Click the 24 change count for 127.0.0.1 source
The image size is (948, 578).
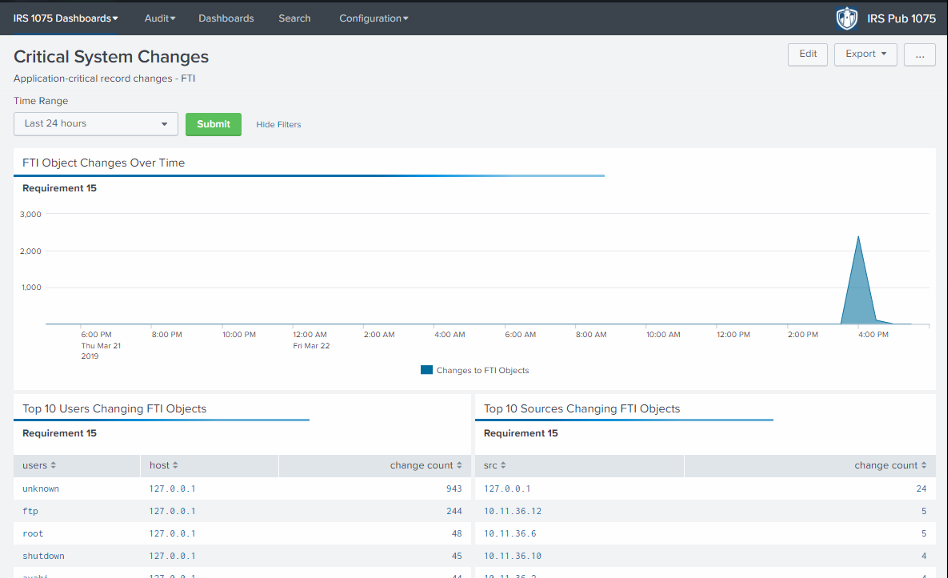[921, 489]
